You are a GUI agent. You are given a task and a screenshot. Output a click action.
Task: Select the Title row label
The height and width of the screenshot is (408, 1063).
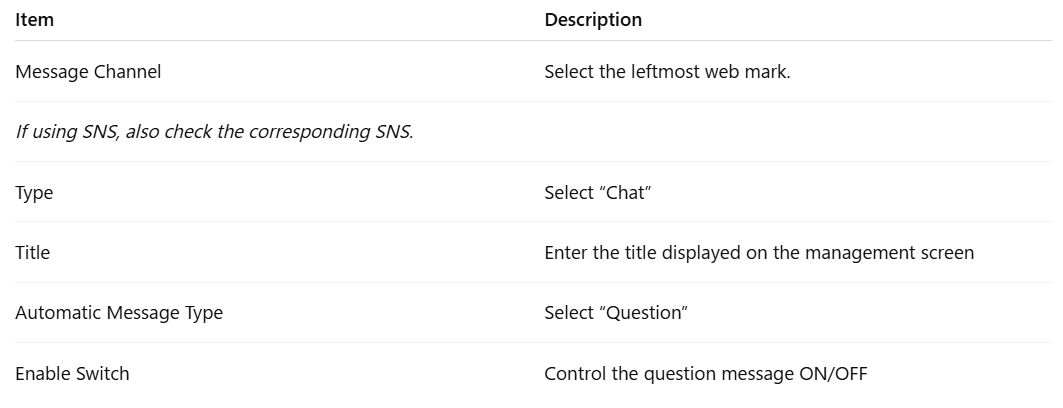coord(33,252)
